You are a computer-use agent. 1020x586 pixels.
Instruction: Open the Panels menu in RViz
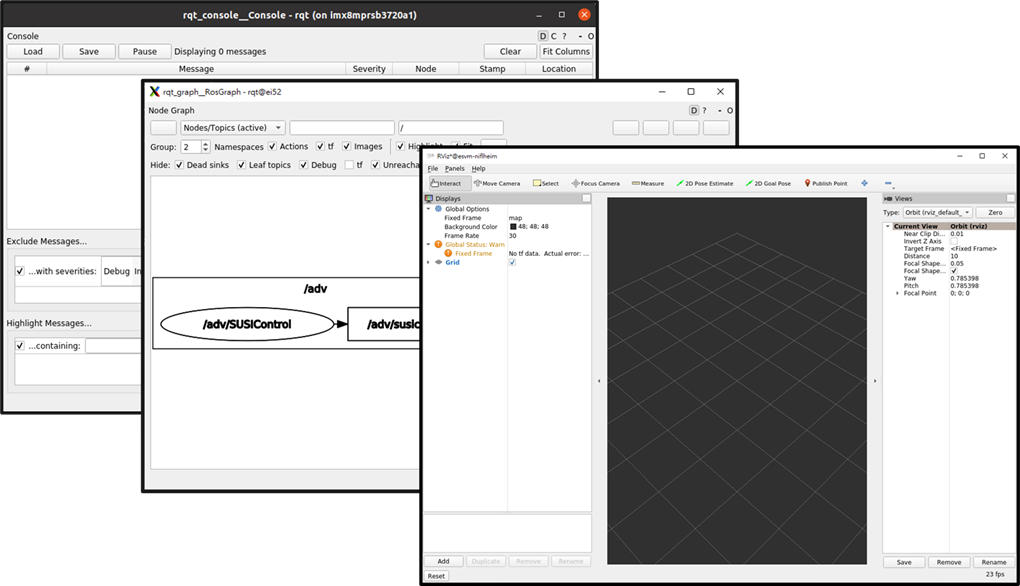pyautogui.click(x=455, y=168)
